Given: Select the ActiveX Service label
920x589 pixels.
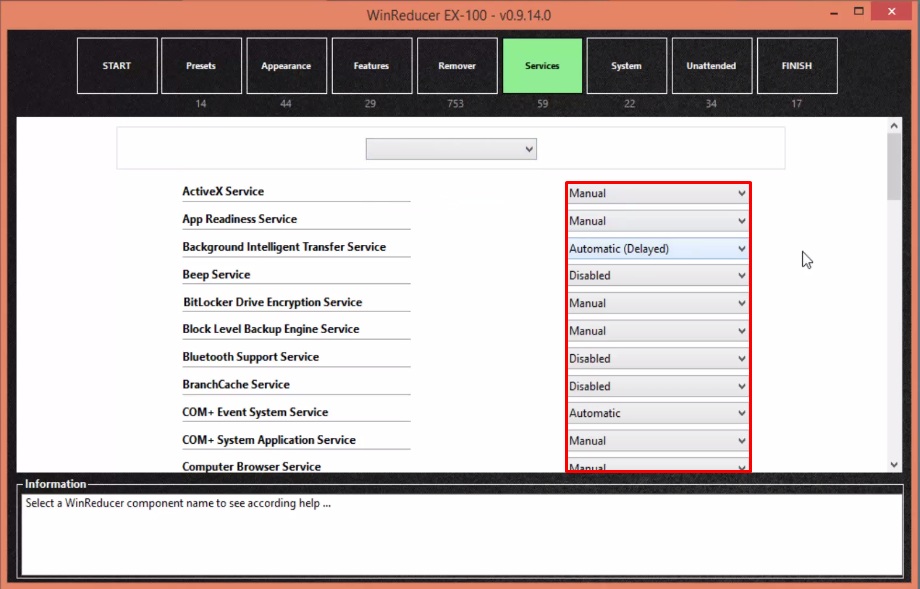Looking at the screenshot, I should pos(223,191).
